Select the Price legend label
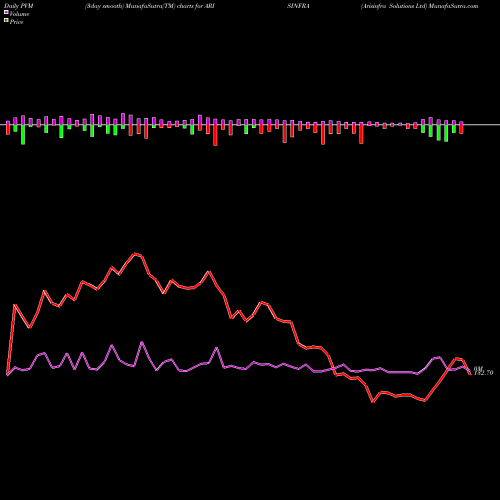500x500 pixels. (x=16, y=22)
